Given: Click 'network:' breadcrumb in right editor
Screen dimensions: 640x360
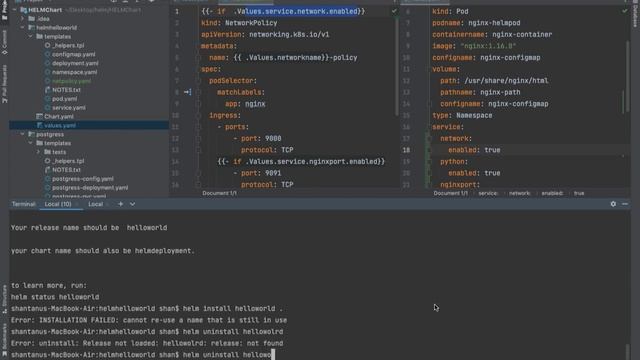Looking at the screenshot, I should point(519,193).
